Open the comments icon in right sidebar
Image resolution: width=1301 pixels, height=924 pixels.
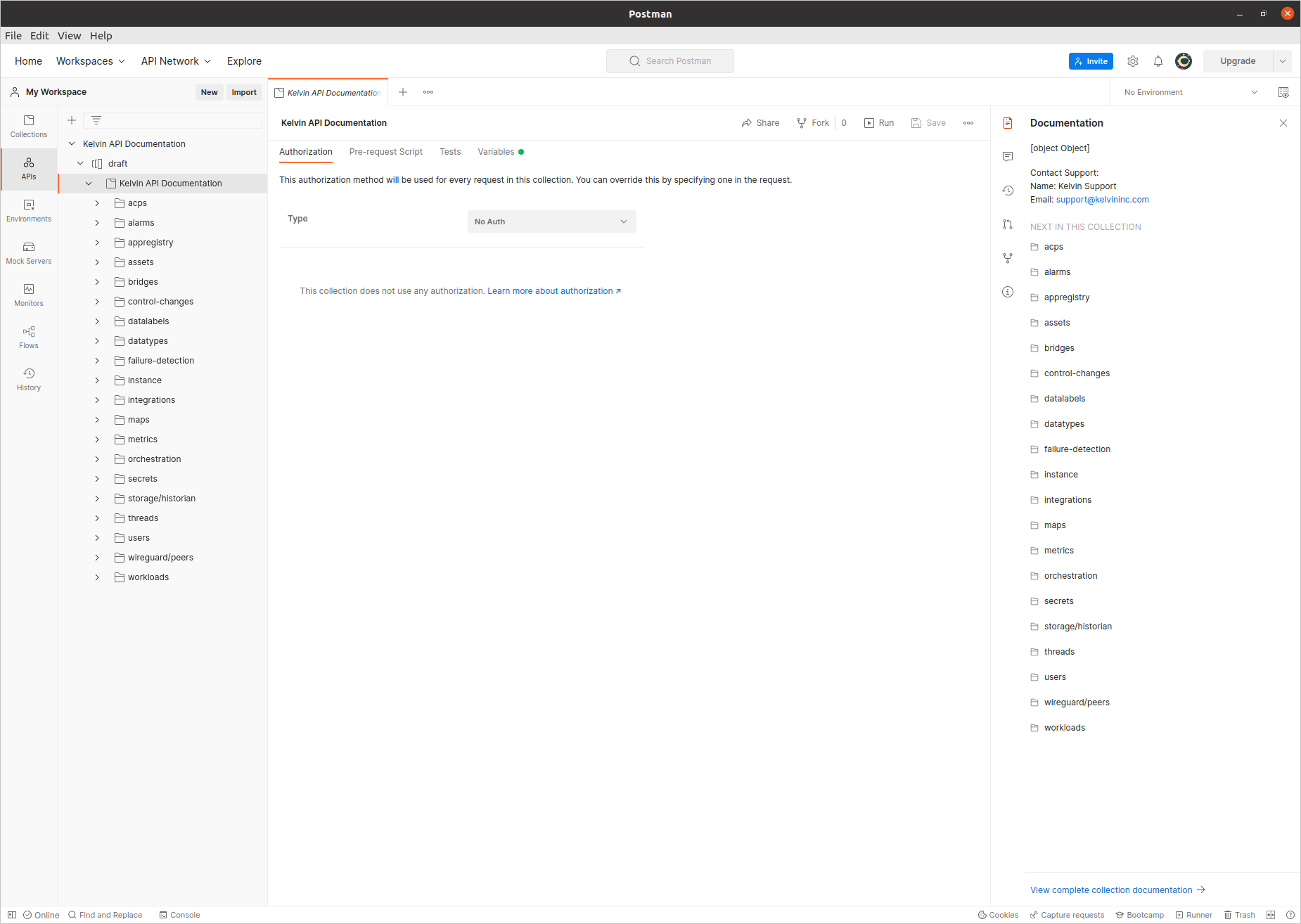click(x=1008, y=157)
